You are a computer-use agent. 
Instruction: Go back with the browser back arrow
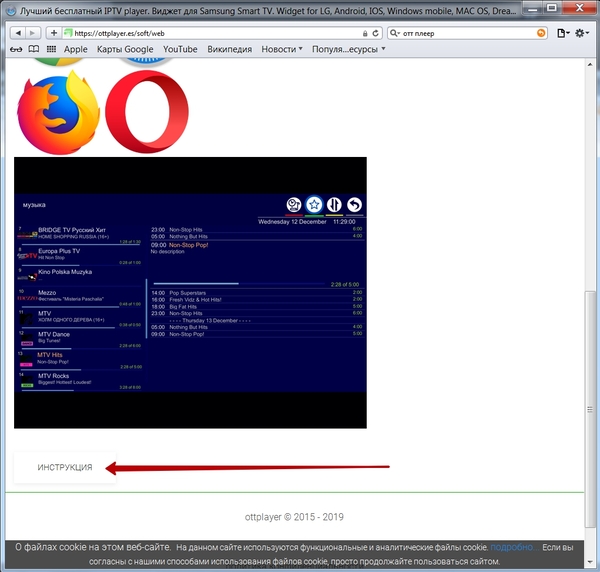point(18,33)
